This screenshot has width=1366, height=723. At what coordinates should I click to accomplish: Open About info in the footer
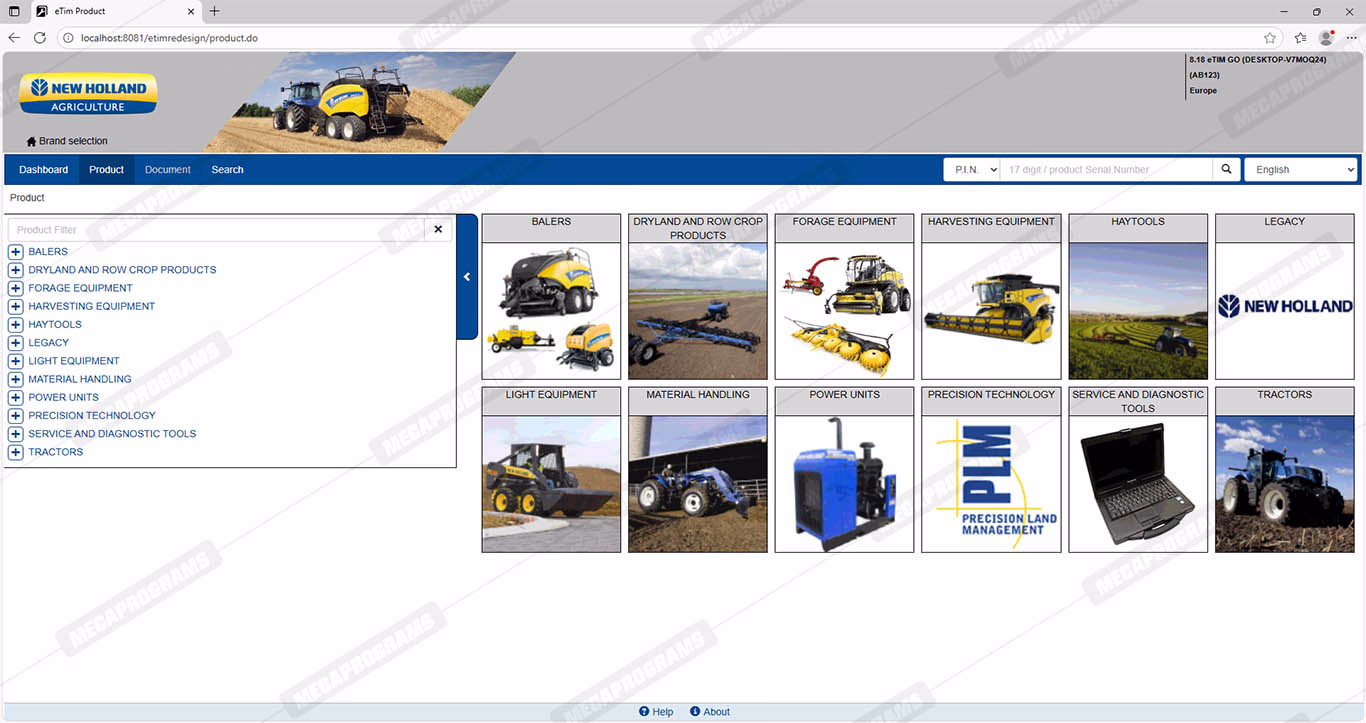tap(710, 712)
